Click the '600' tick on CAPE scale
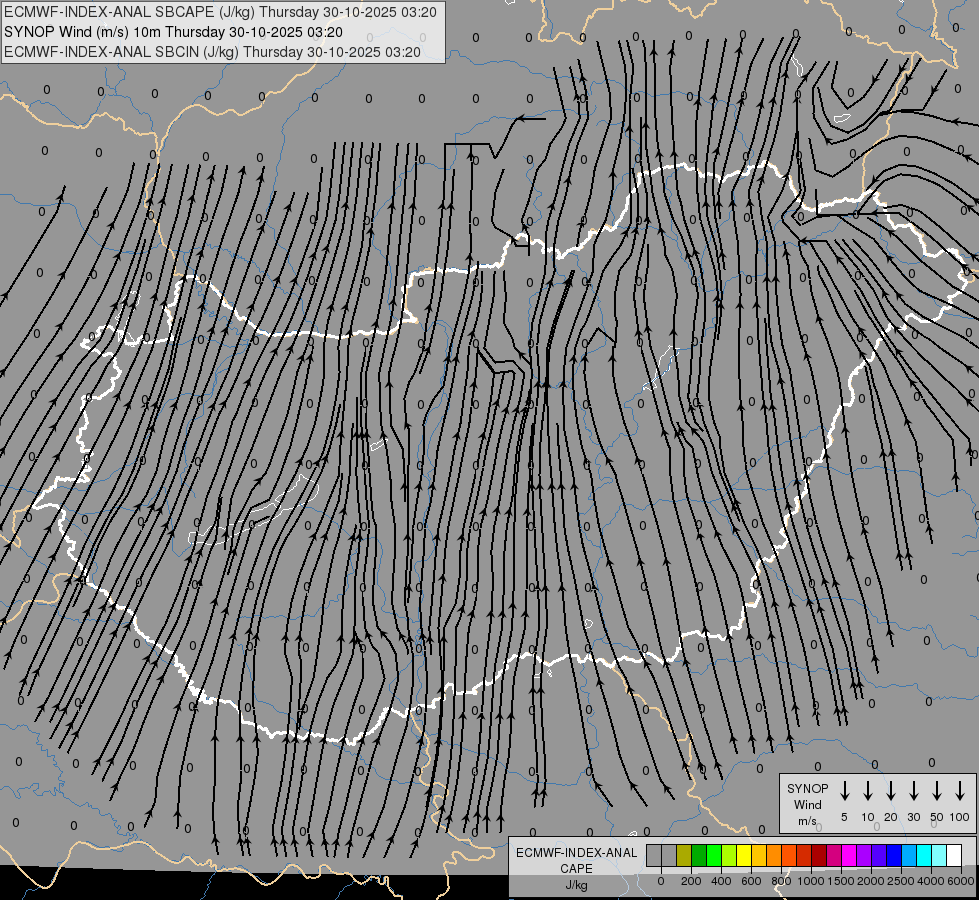 (x=751, y=881)
